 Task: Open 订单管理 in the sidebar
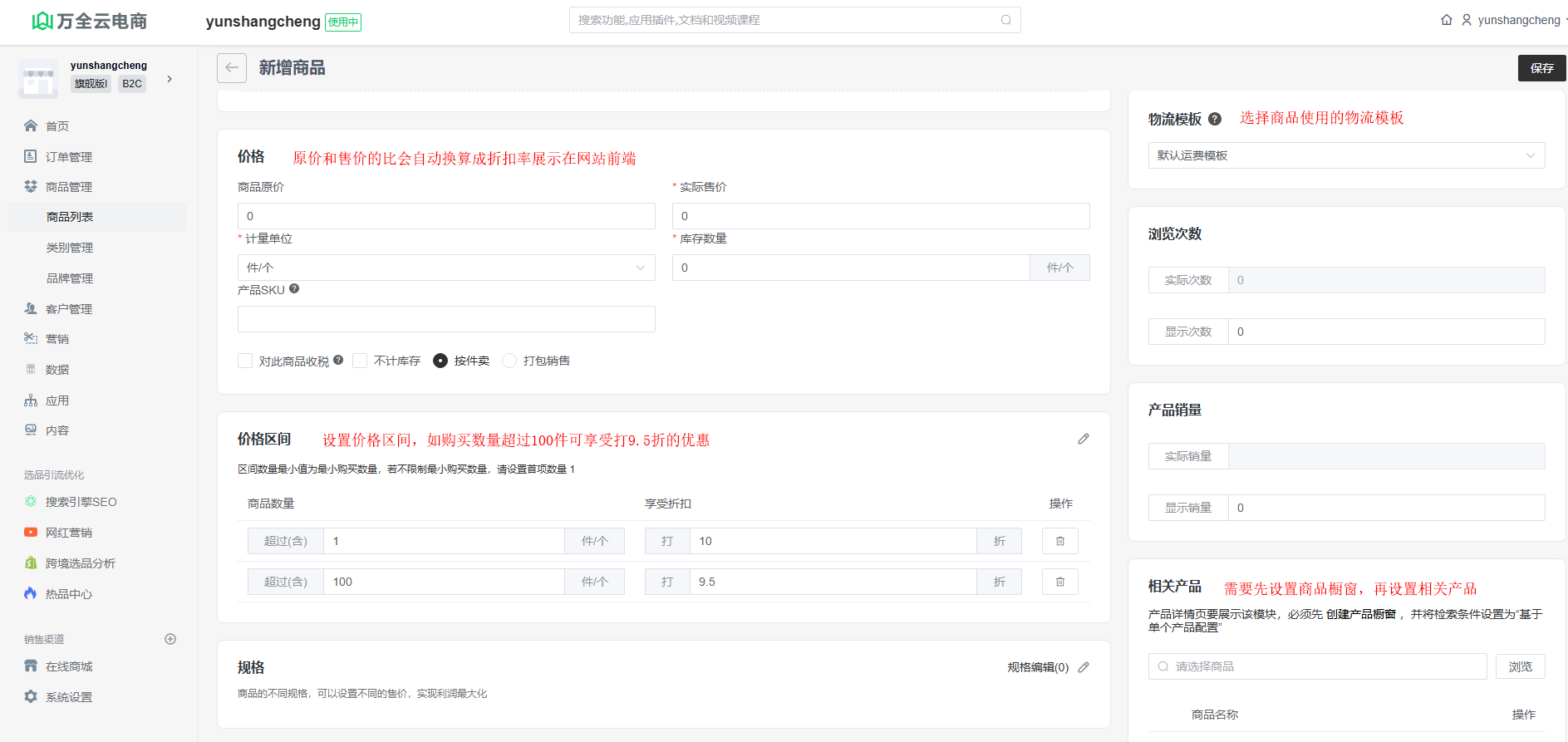(69, 157)
